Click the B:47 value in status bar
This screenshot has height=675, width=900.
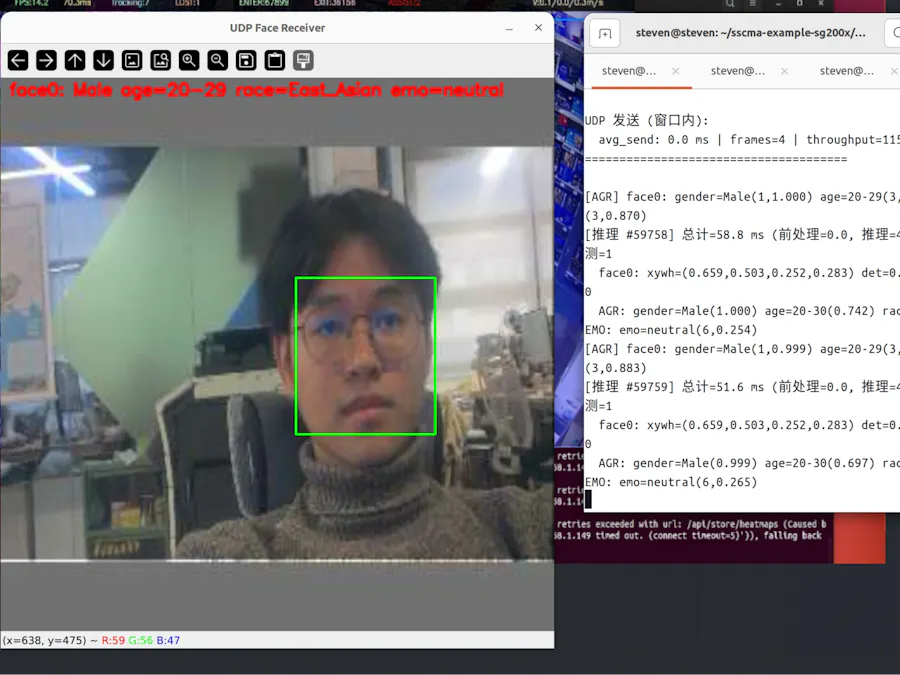point(168,640)
